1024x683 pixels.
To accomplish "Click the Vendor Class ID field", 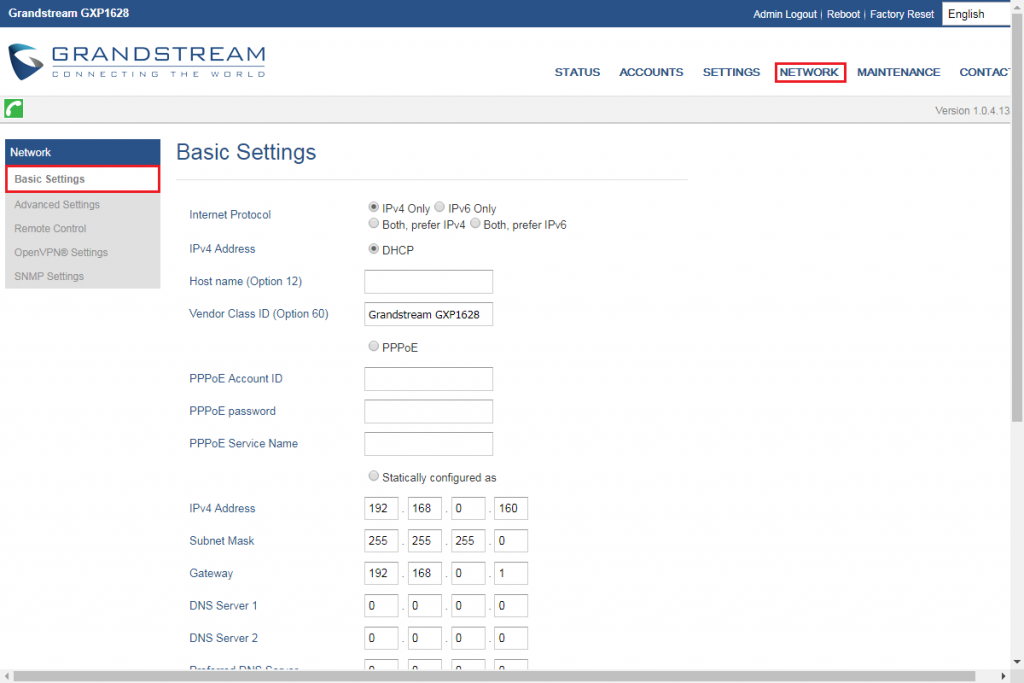I will [428, 314].
